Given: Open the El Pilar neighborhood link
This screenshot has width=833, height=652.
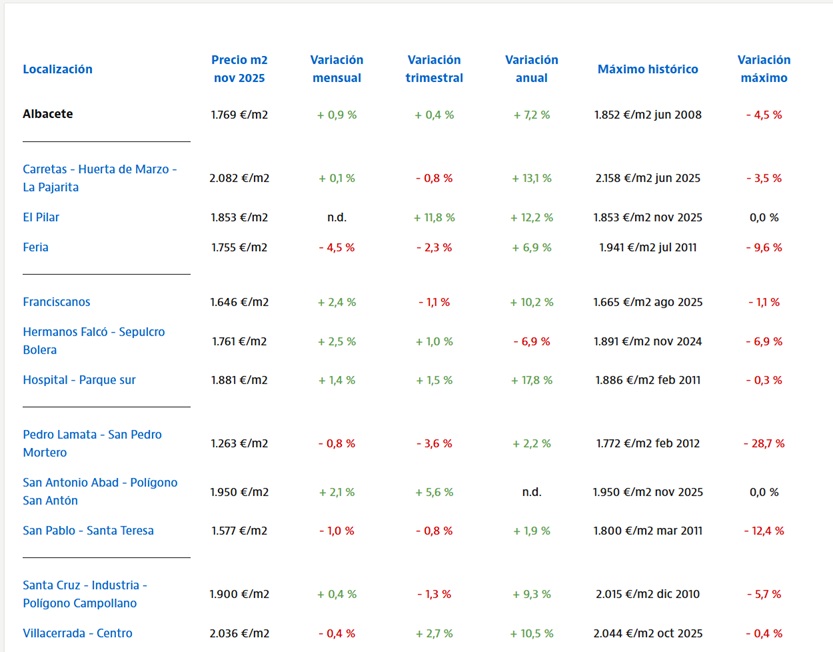Looking at the screenshot, I should pos(41,217).
